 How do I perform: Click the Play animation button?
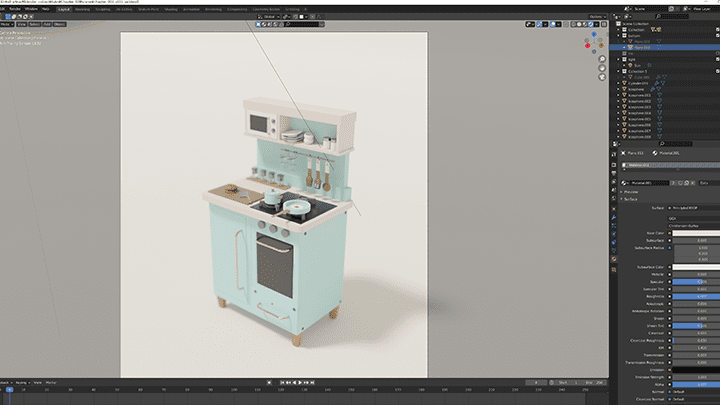pos(300,382)
